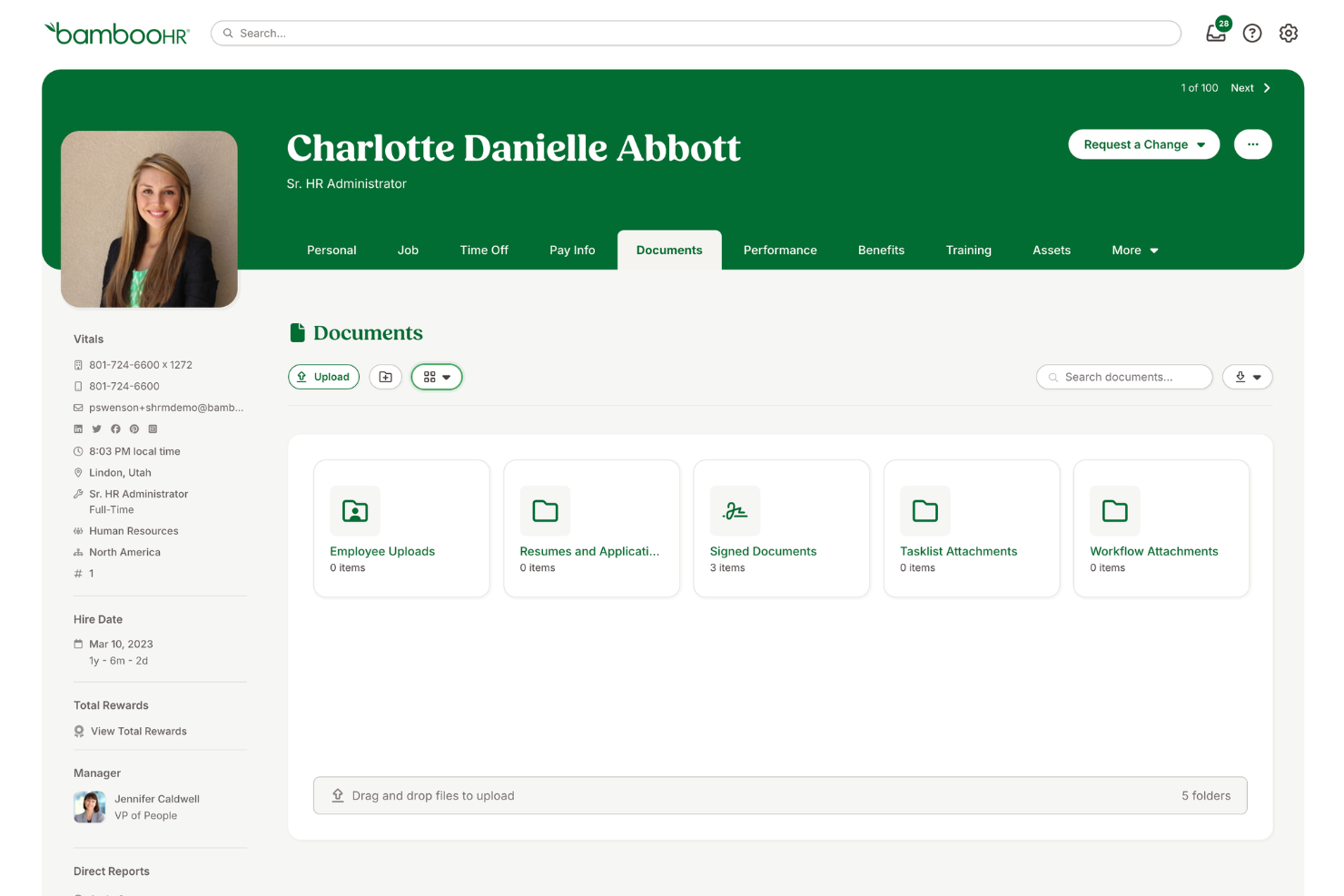1344x896 pixels.
Task: Switch to the Time Off tab
Action: point(484,250)
